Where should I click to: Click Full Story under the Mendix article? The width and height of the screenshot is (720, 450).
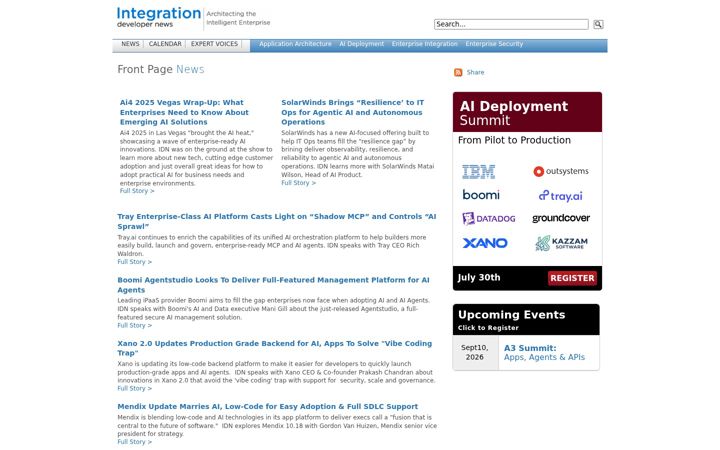pos(134,442)
